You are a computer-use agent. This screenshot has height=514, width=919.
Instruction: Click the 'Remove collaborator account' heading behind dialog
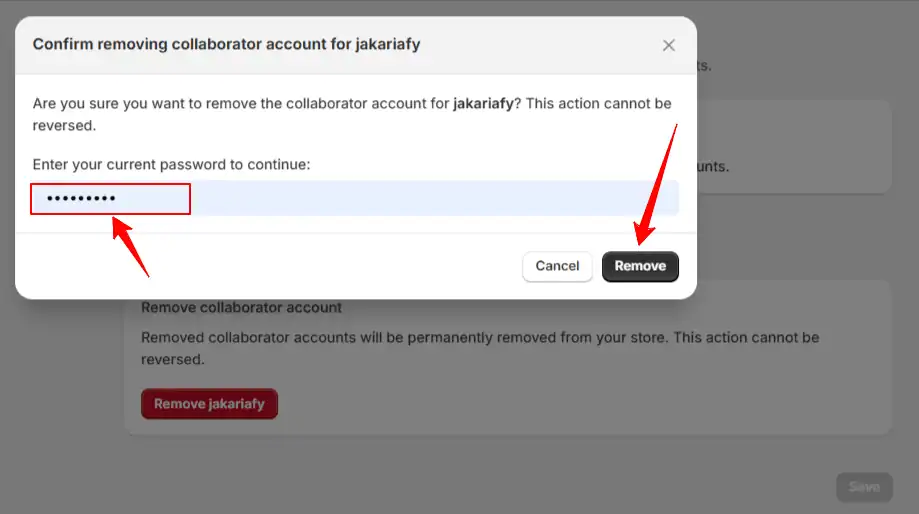[x=241, y=308]
